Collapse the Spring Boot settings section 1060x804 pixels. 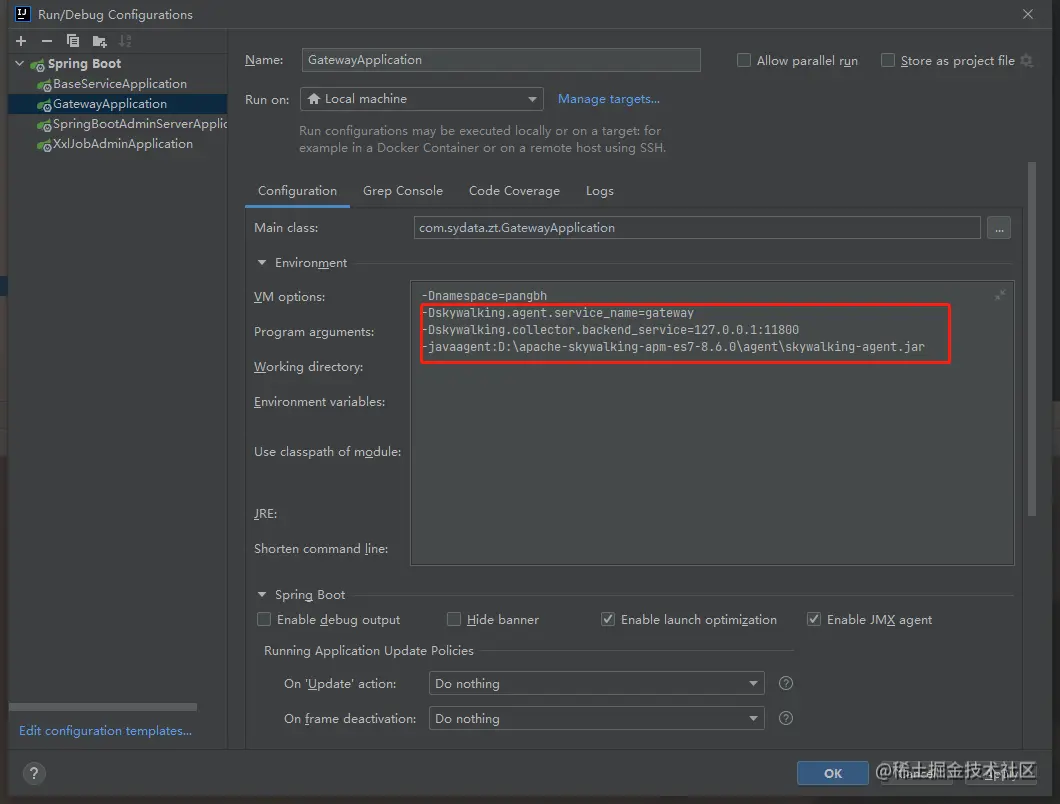262,594
